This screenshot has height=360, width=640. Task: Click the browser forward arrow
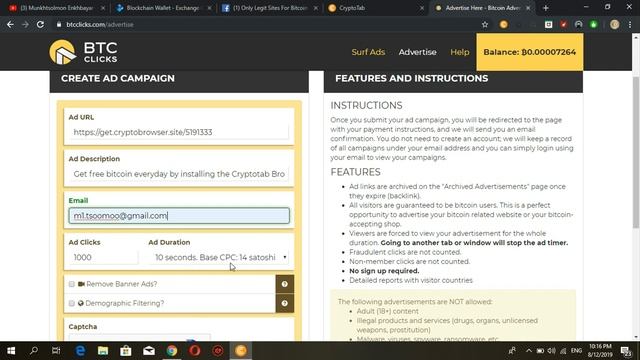point(25,24)
